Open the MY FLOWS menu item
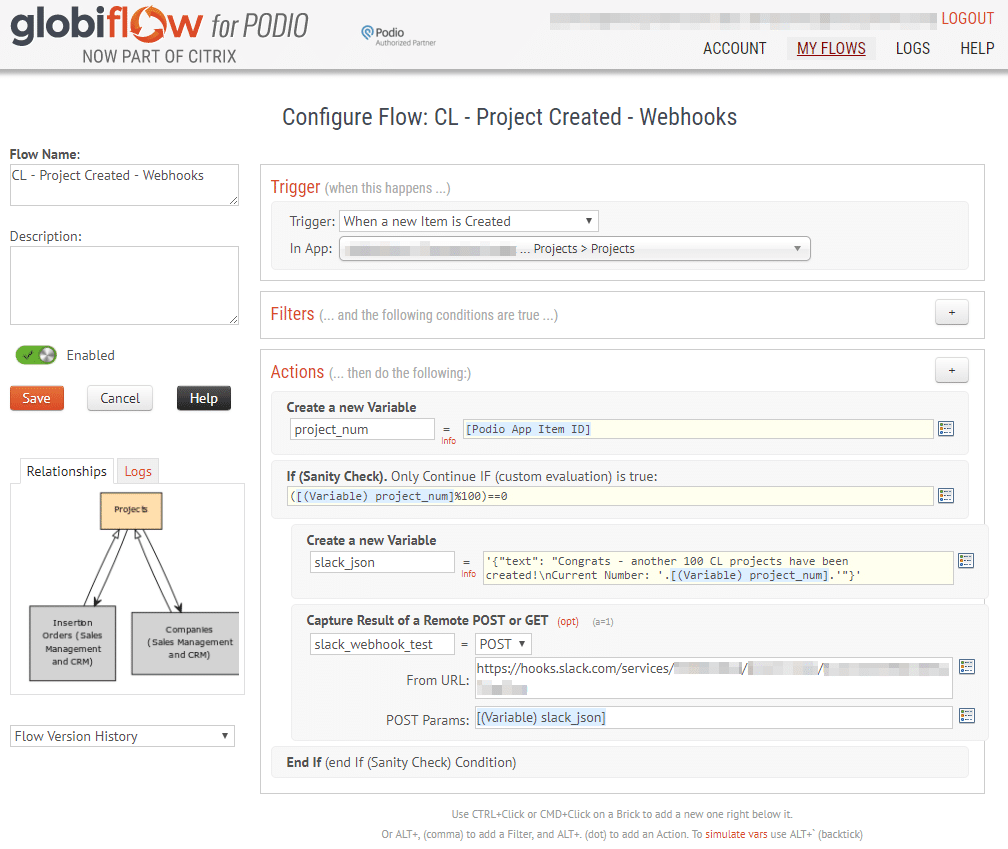 [x=831, y=47]
